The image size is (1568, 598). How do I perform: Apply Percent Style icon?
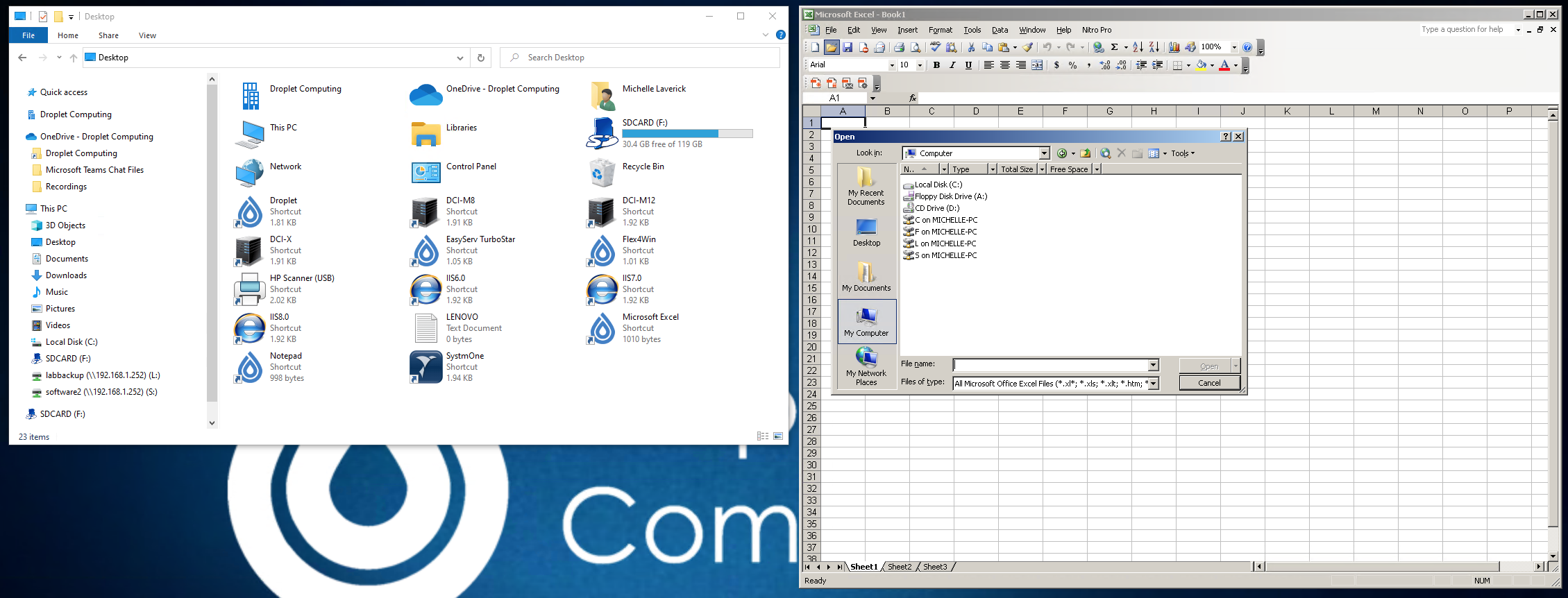coord(1072,65)
